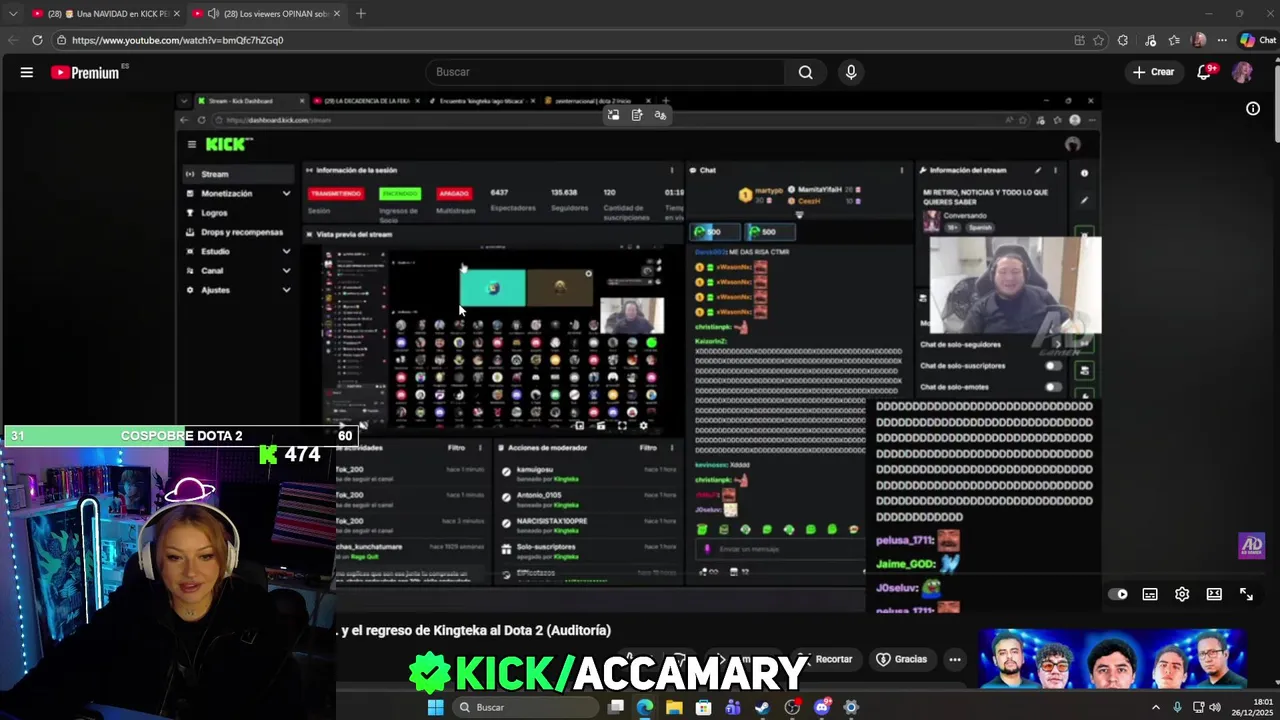Click the TRANSMITIENDO status badge in video
Viewport: 1280px width, 720px height.
point(335,193)
